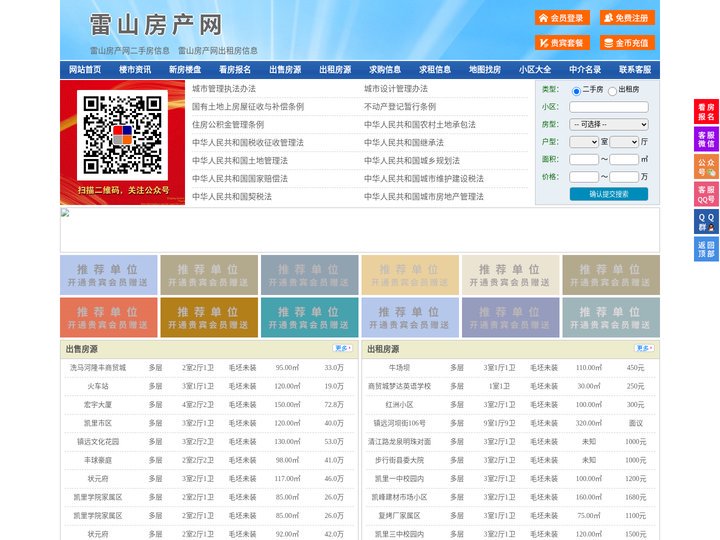Open the 地图找房 navigation item
Screen dimensions: 720x540
point(485,70)
